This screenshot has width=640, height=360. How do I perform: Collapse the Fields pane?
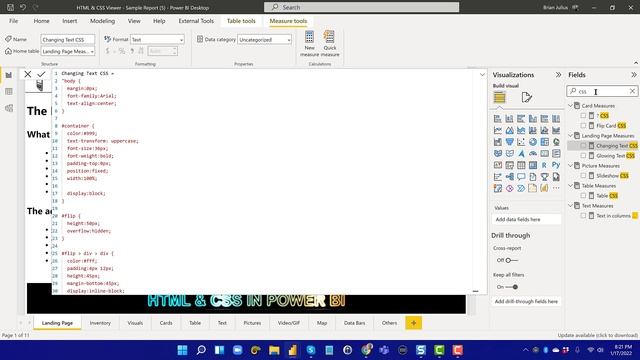633,75
